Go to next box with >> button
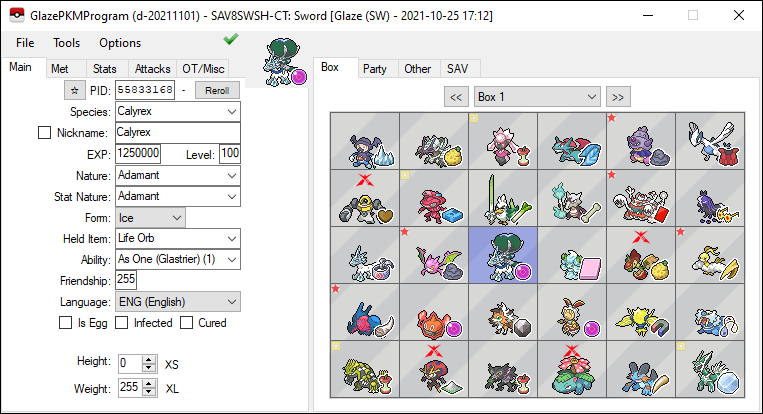The height and width of the screenshot is (414, 763). click(618, 97)
